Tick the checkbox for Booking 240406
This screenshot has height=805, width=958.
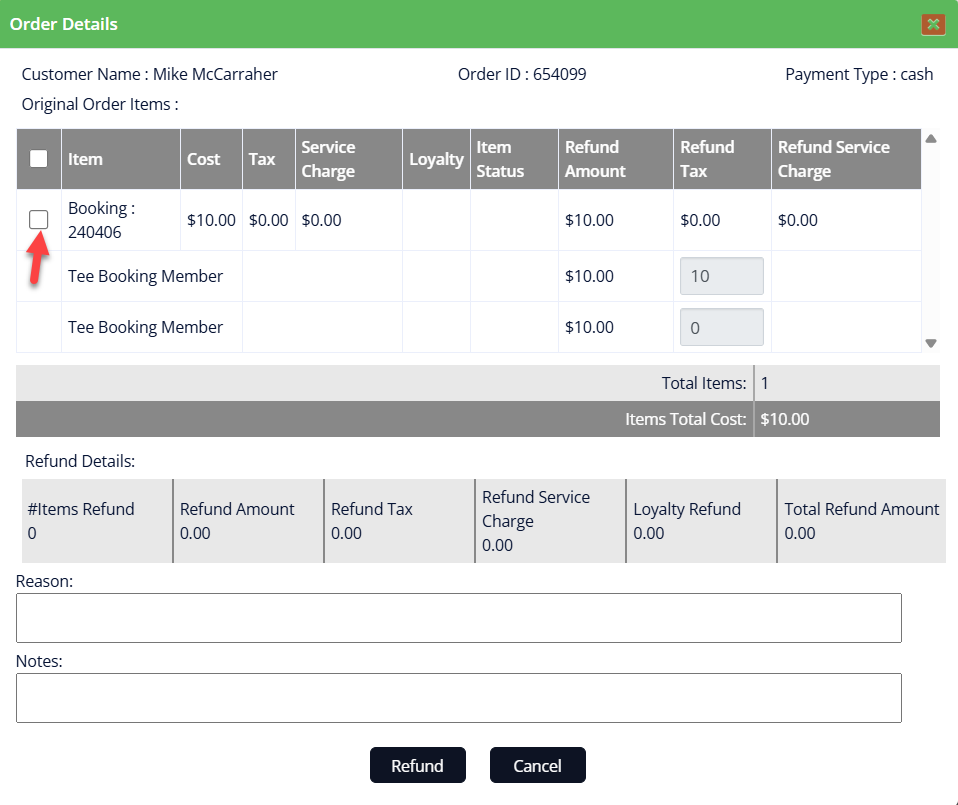39,219
